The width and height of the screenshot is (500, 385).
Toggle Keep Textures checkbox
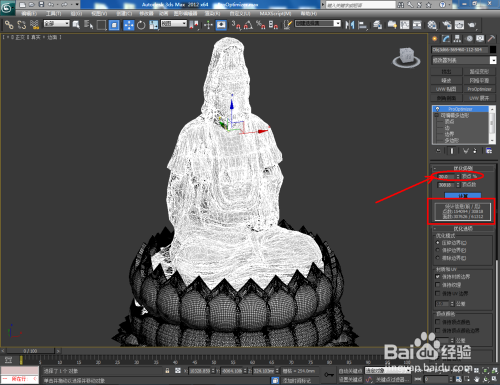pyautogui.click(x=438, y=285)
